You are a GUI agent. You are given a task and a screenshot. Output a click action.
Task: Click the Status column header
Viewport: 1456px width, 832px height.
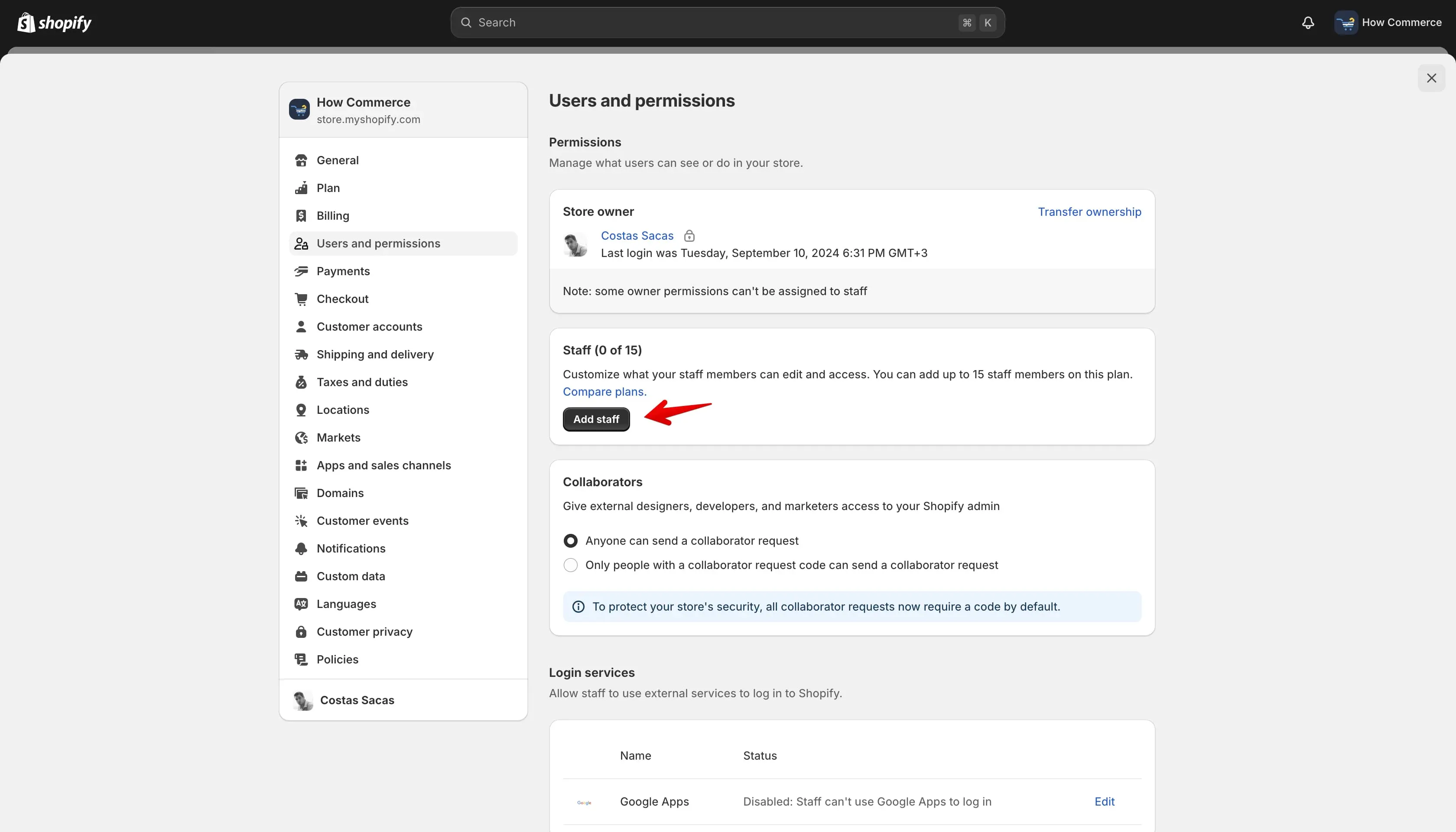(x=760, y=756)
